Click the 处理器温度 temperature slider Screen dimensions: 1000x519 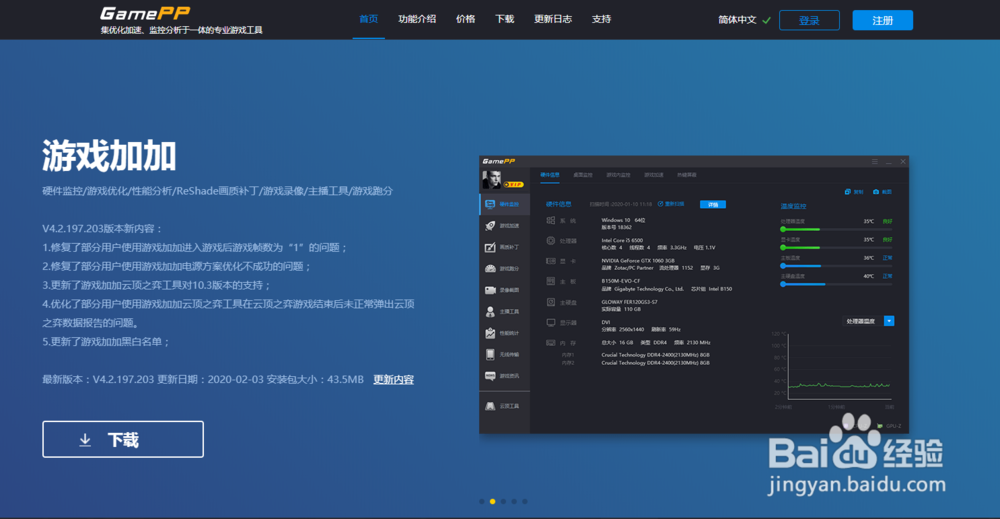tap(836, 229)
